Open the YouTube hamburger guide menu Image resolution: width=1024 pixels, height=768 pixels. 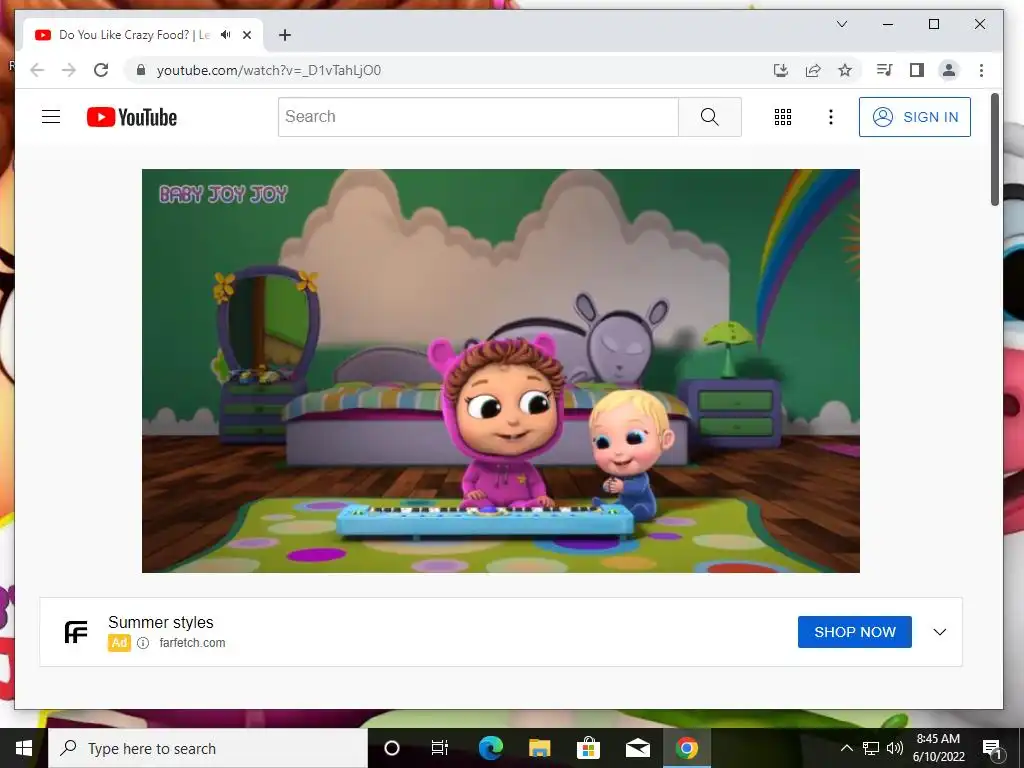pyautogui.click(x=51, y=117)
